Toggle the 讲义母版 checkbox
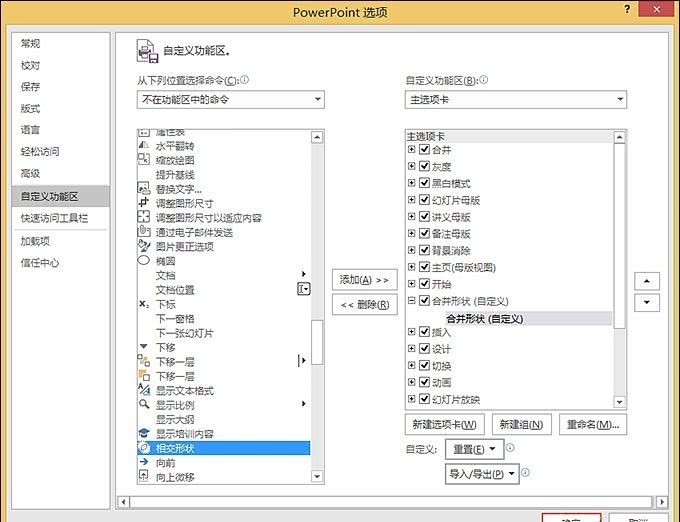The image size is (680, 522). coord(424,216)
